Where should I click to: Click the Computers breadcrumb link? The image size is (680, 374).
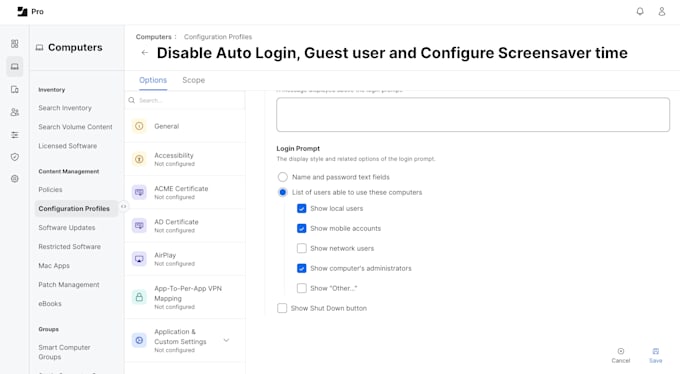154,37
